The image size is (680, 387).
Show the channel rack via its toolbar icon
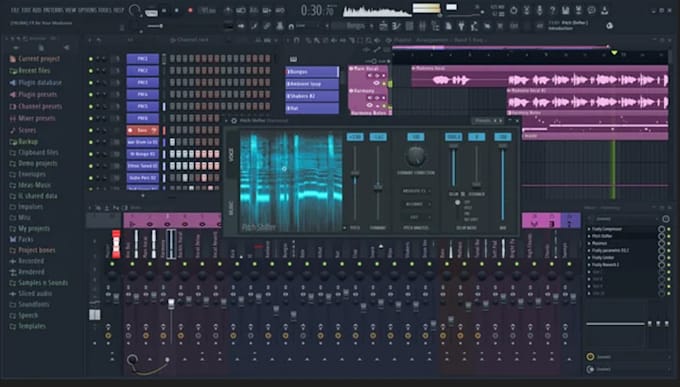(x=409, y=26)
